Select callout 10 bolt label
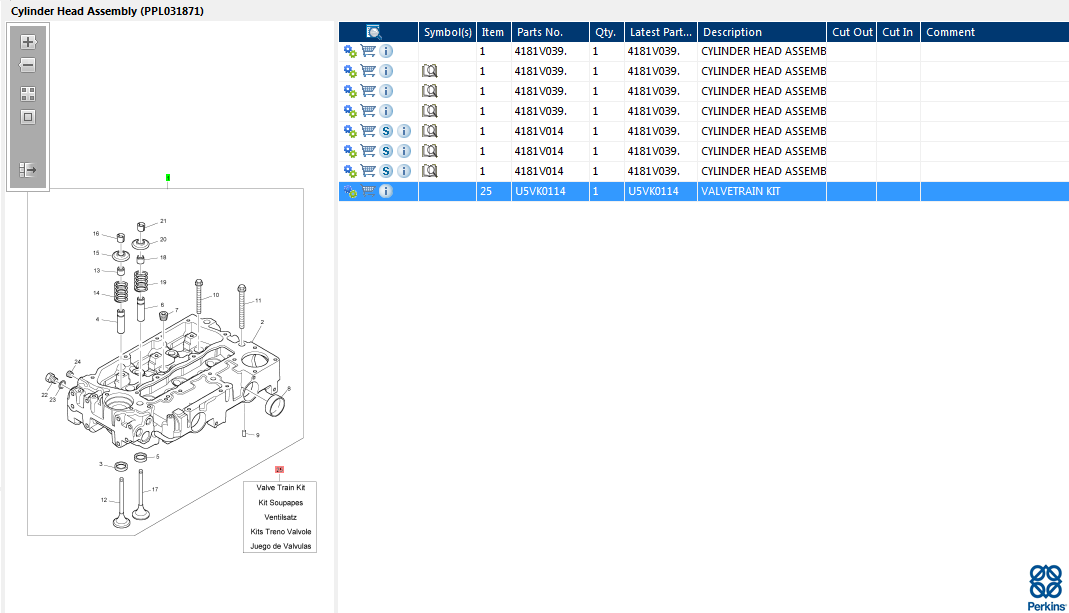Image resolution: width=1069 pixels, height=613 pixels. (216, 295)
